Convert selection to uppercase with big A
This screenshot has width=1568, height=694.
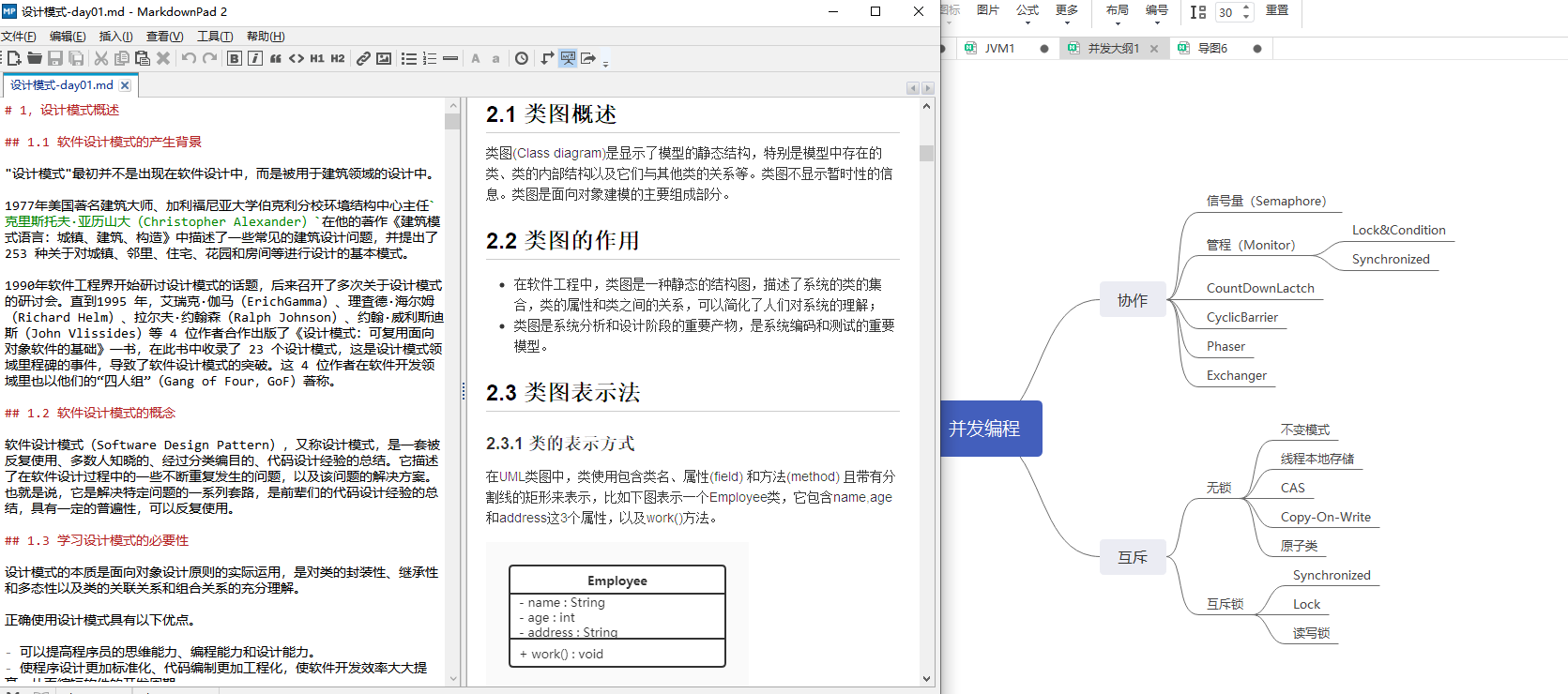coord(476,58)
